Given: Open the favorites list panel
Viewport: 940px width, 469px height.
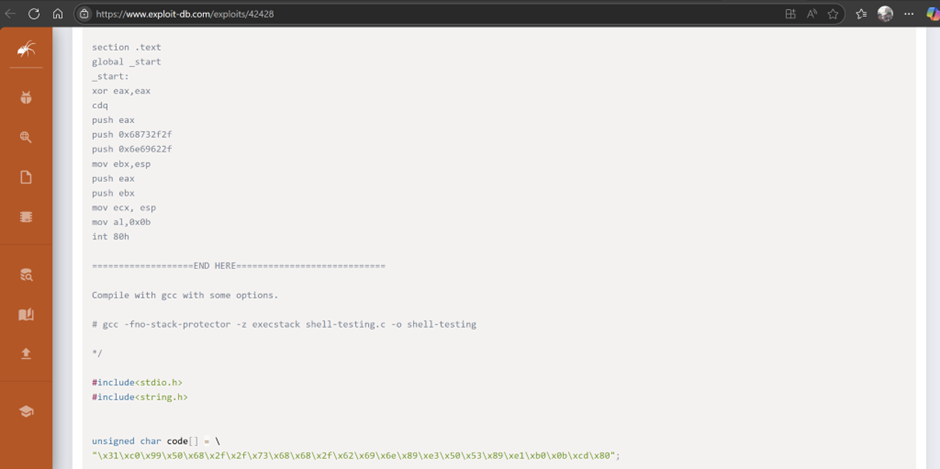Looking at the screenshot, I should [861, 14].
